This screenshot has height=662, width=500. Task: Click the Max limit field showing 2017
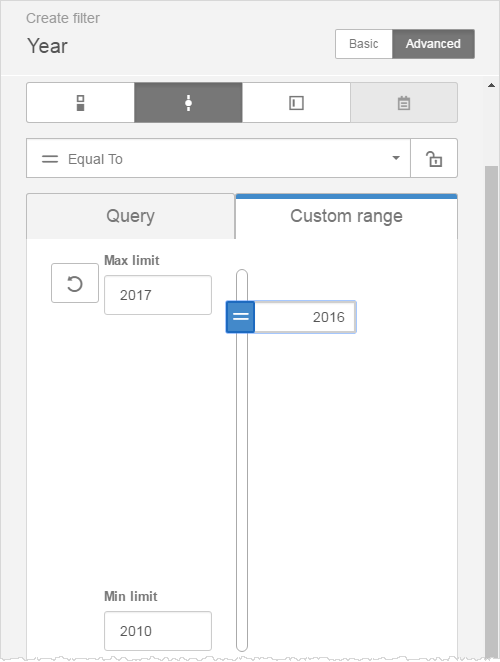[x=158, y=295]
